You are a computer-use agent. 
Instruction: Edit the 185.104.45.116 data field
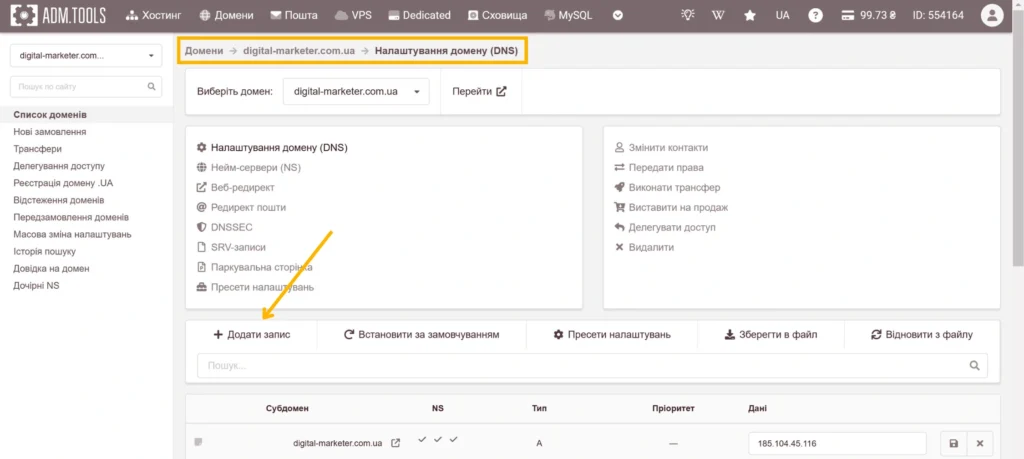[x=837, y=443]
